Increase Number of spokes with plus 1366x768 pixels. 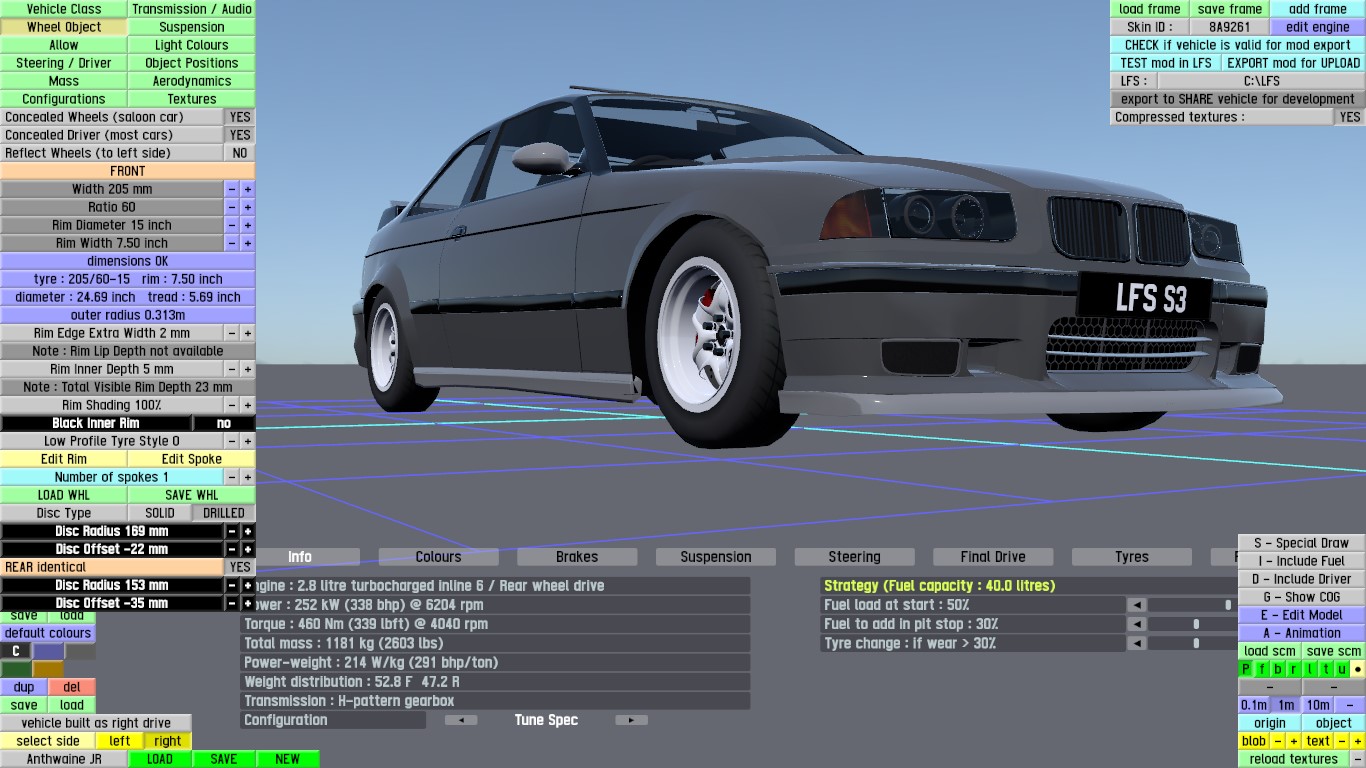point(248,477)
